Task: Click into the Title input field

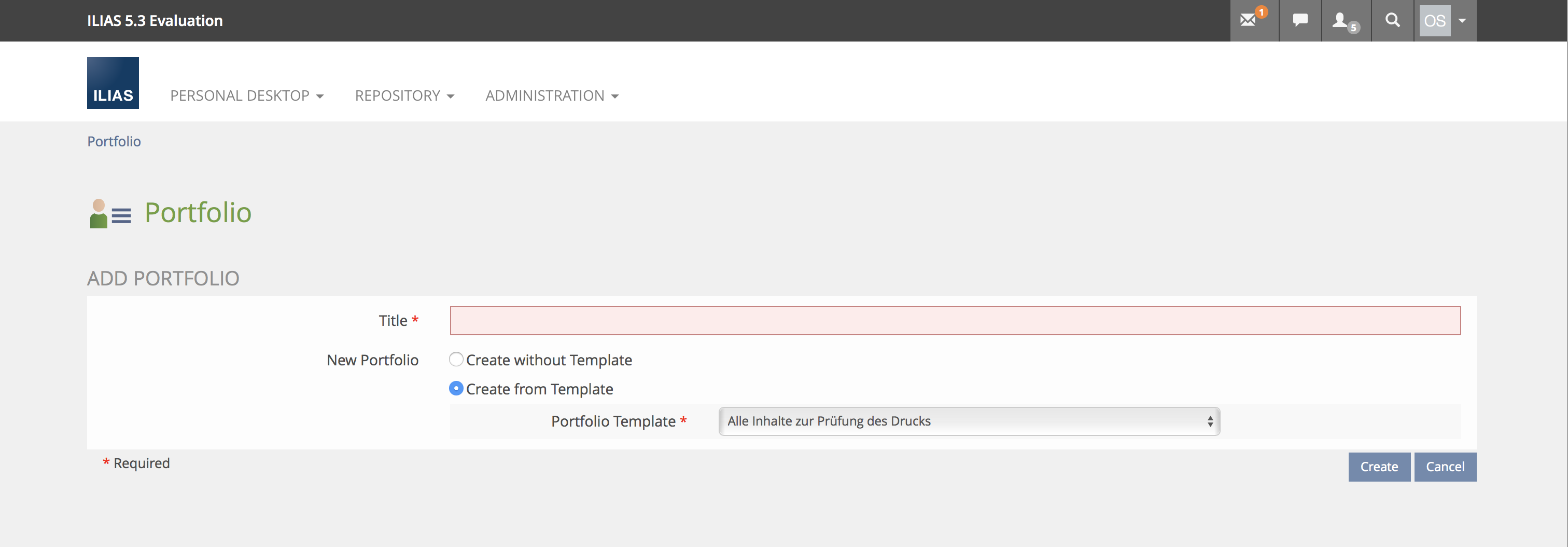Action: tap(955, 320)
